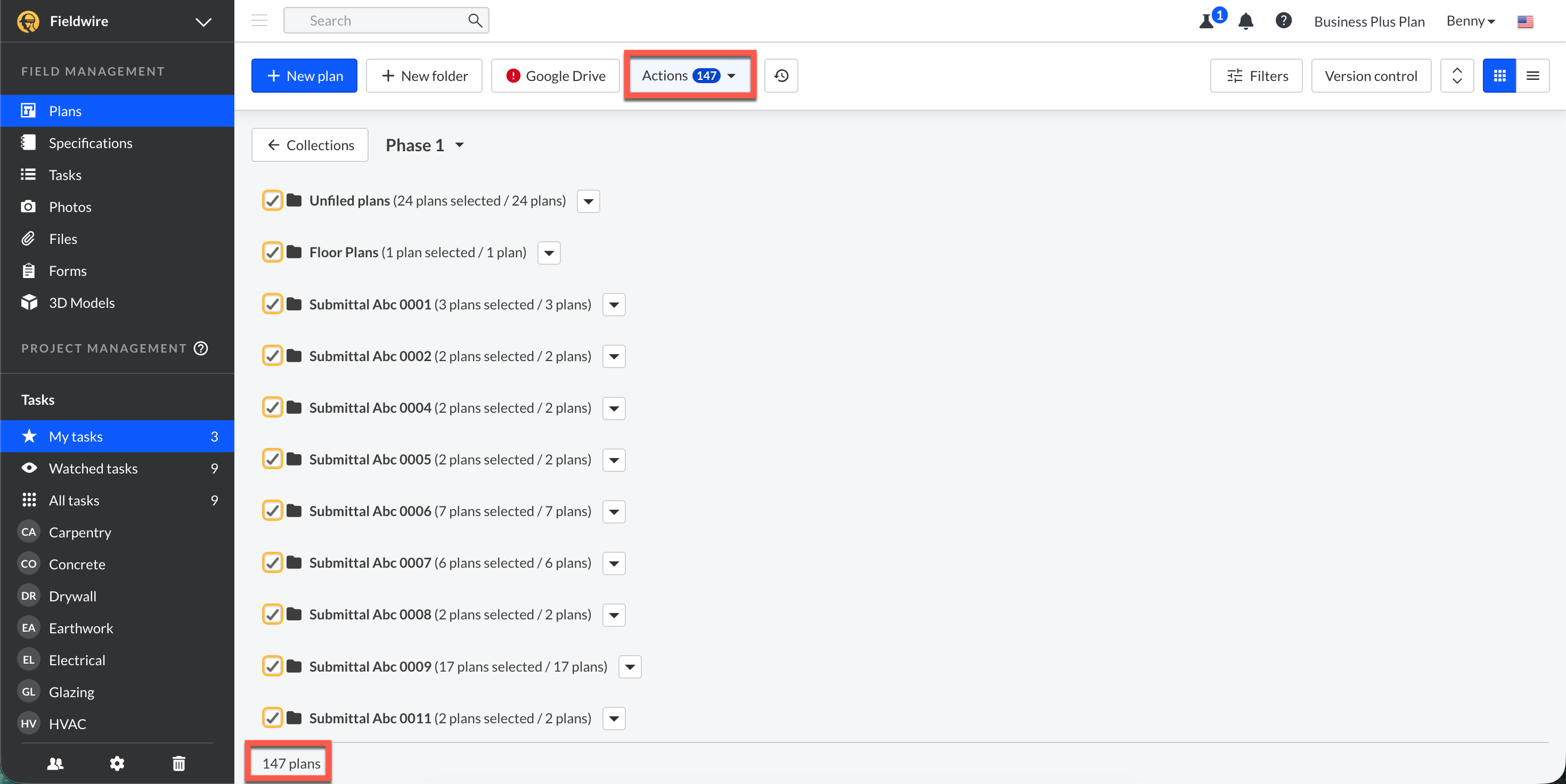The width and height of the screenshot is (1566, 784).
Task: Open Watched tasks in sidebar
Action: click(93, 468)
